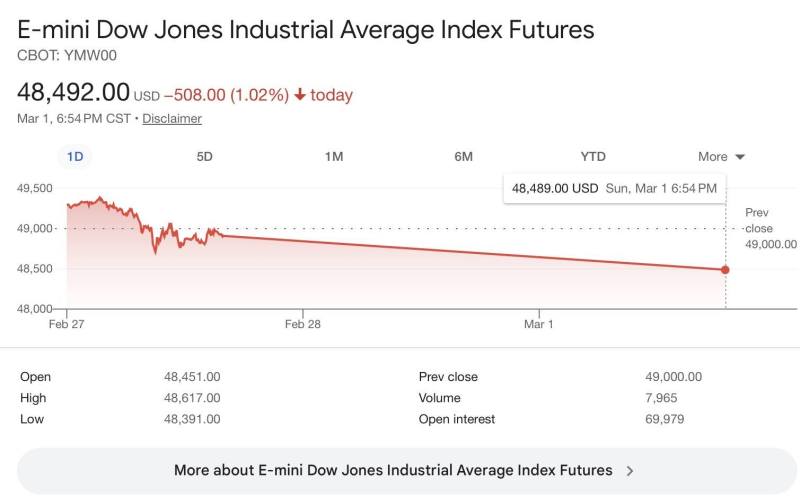Click the Mar 1 date axis label
Viewport: 800px width, 498px height.
point(538,324)
